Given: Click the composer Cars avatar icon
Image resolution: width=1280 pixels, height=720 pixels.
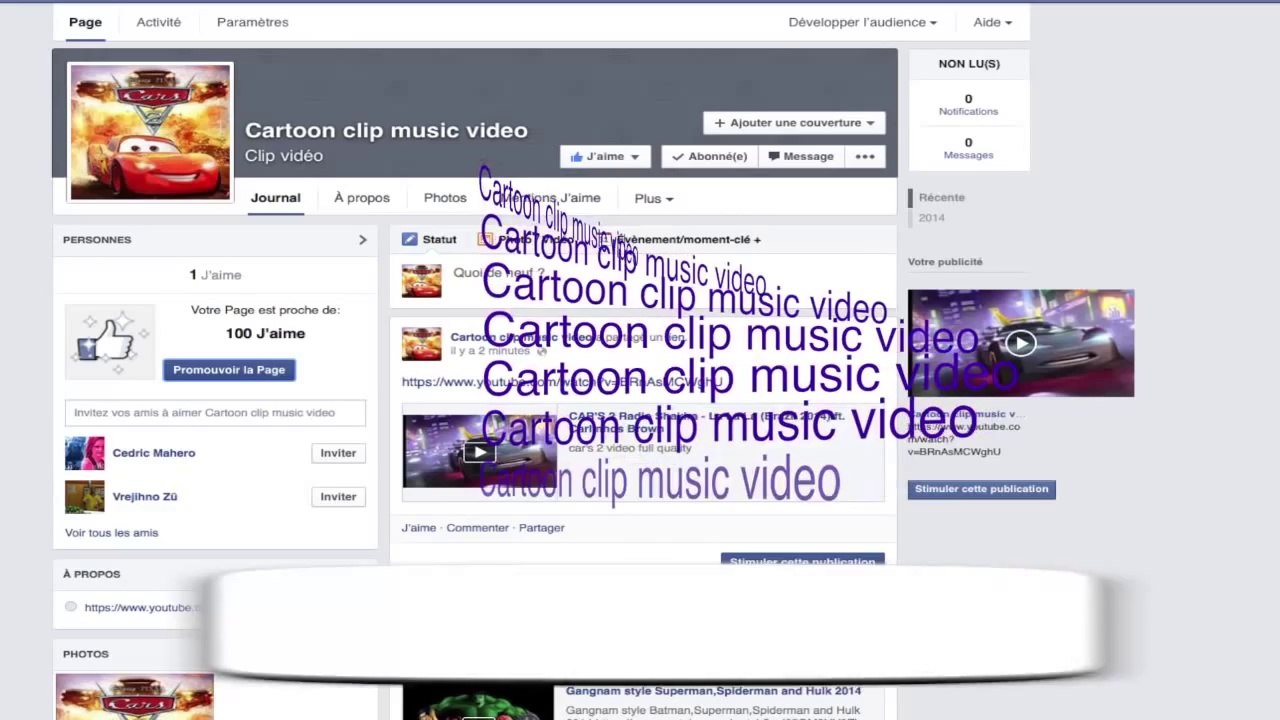Looking at the screenshot, I should pos(421,281).
